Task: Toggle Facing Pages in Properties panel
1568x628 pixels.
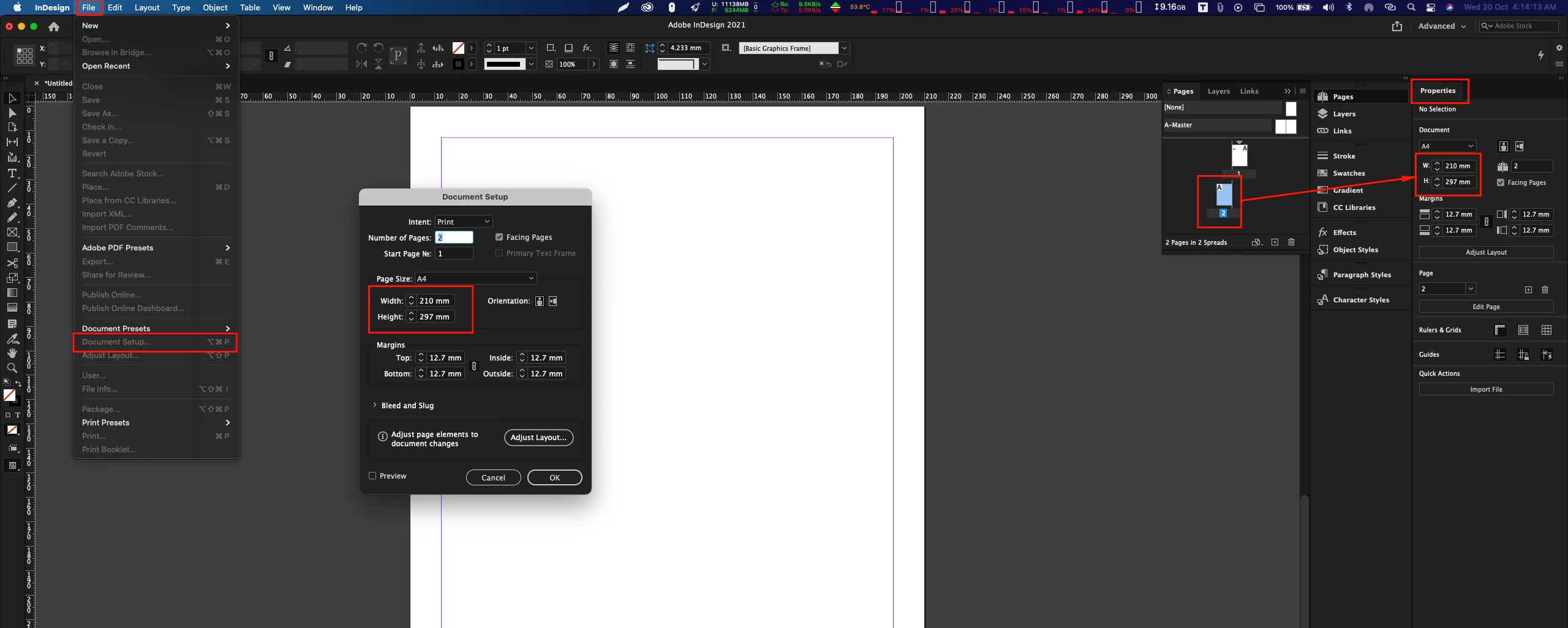Action: pyautogui.click(x=1501, y=182)
